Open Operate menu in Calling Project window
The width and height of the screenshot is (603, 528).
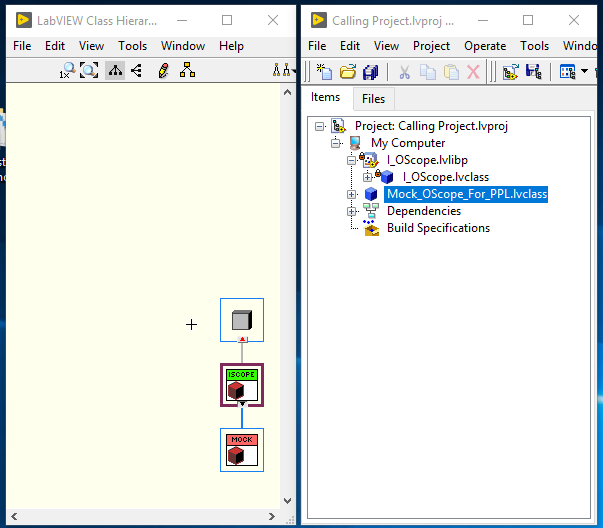pos(485,46)
